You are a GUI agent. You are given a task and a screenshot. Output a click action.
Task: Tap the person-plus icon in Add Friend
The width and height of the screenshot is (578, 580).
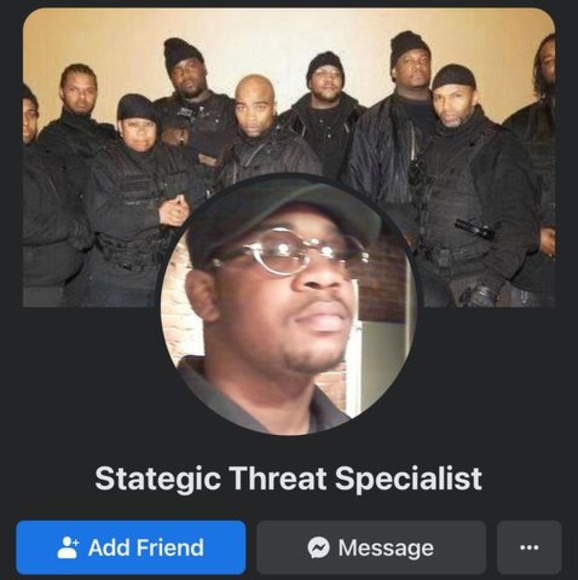68,547
